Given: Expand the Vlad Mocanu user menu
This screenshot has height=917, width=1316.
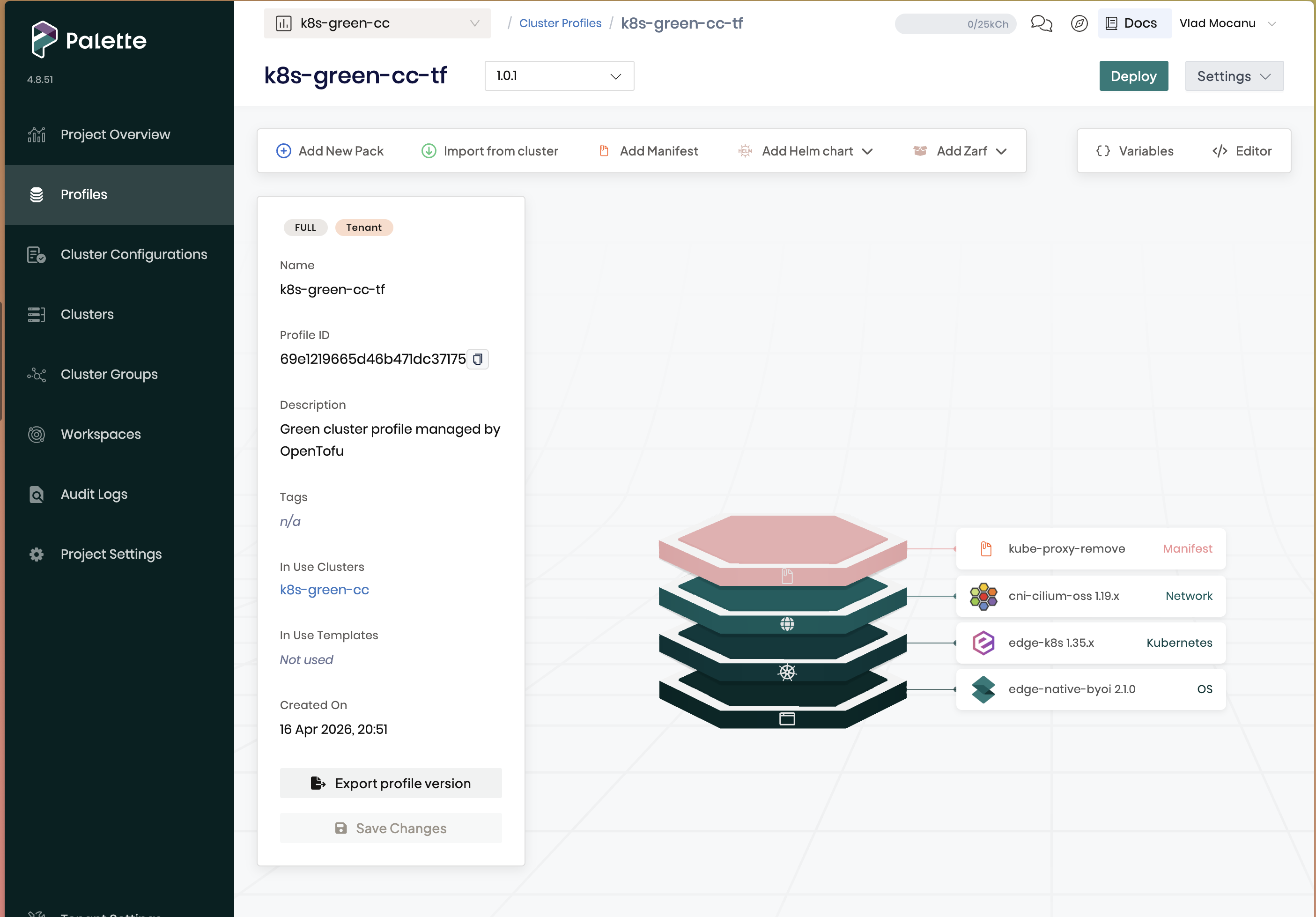Looking at the screenshot, I should pos(1228,23).
